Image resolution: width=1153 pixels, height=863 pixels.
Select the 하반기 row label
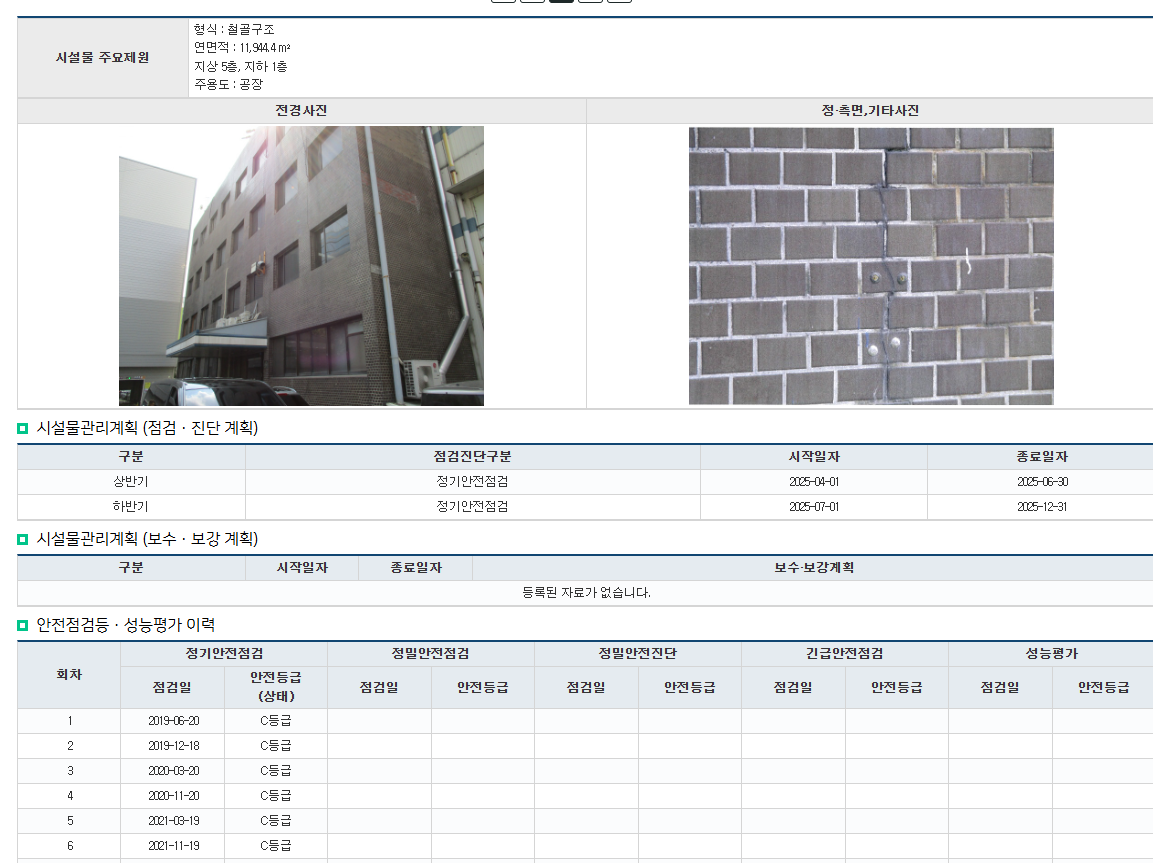(x=131, y=507)
